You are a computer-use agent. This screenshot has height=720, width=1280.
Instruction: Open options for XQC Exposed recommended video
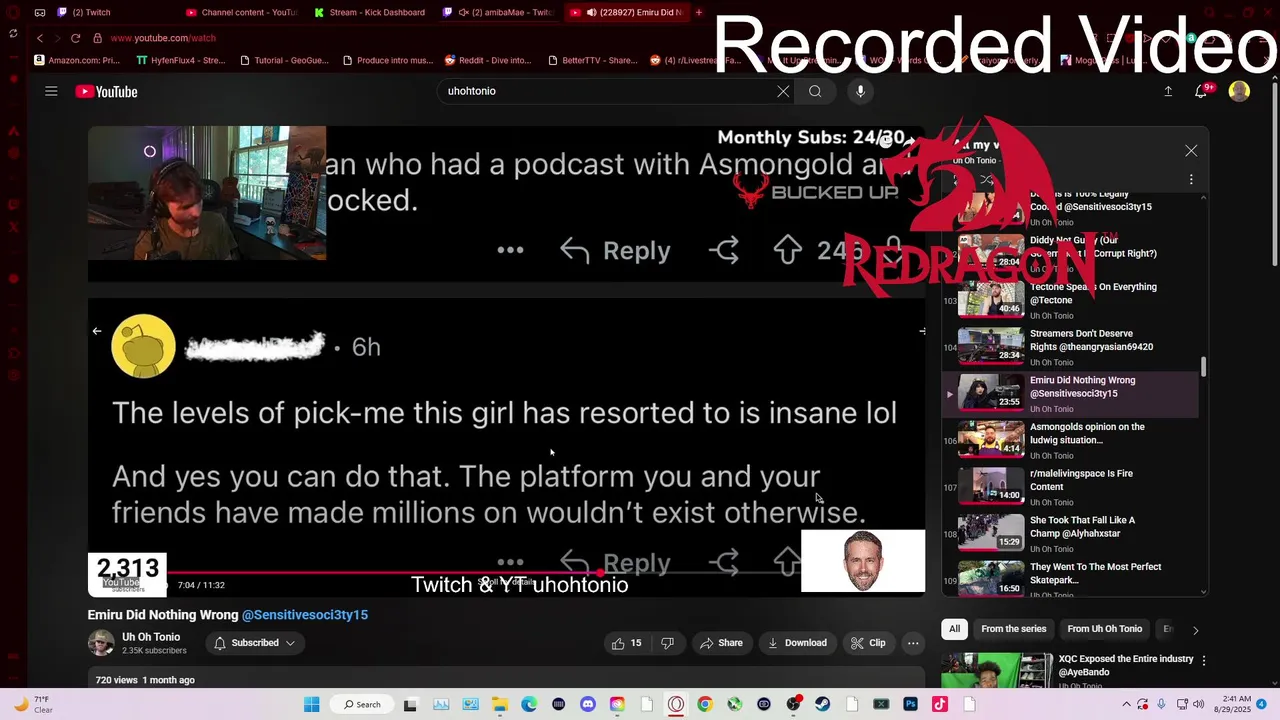tap(1203, 661)
